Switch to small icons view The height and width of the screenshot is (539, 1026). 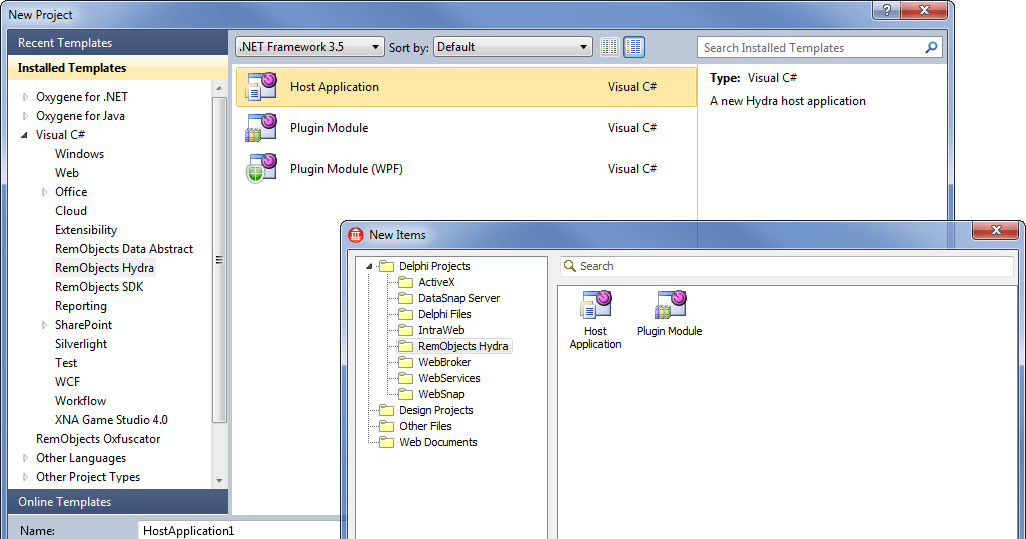click(x=610, y=47)
